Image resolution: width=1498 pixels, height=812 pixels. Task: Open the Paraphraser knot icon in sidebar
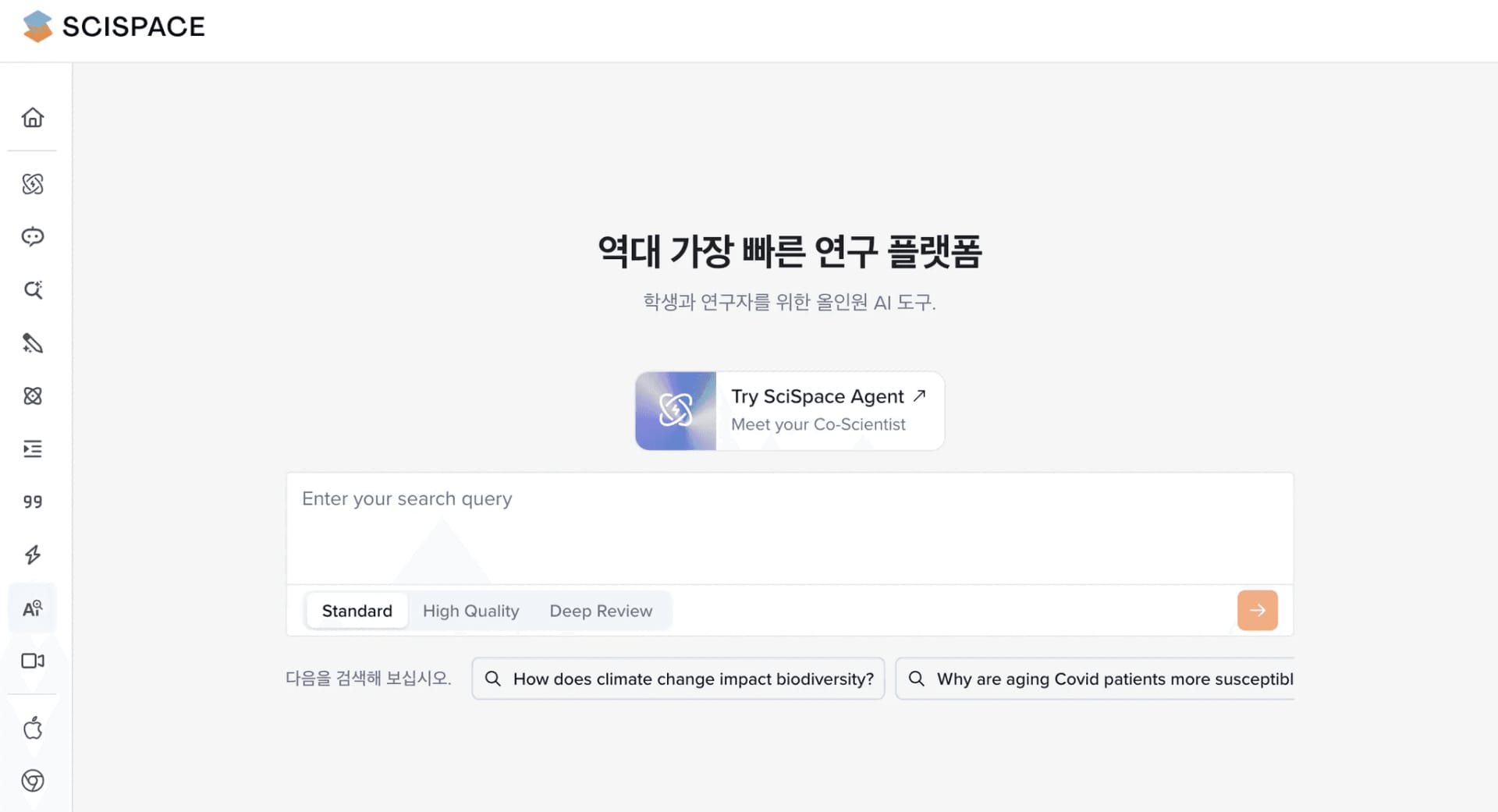[x=33, y=396]
